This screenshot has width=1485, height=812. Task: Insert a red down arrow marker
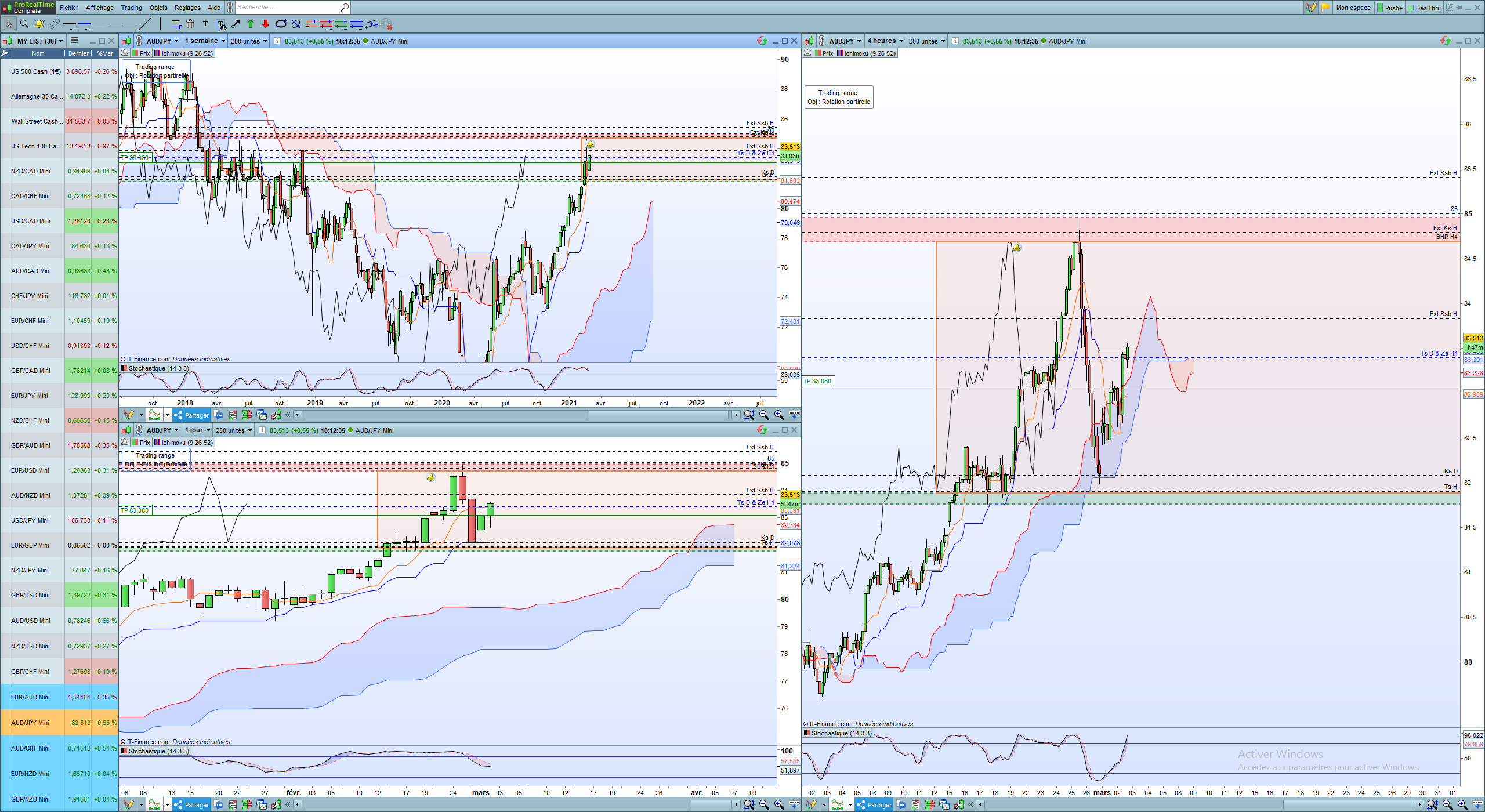[266, 24]
